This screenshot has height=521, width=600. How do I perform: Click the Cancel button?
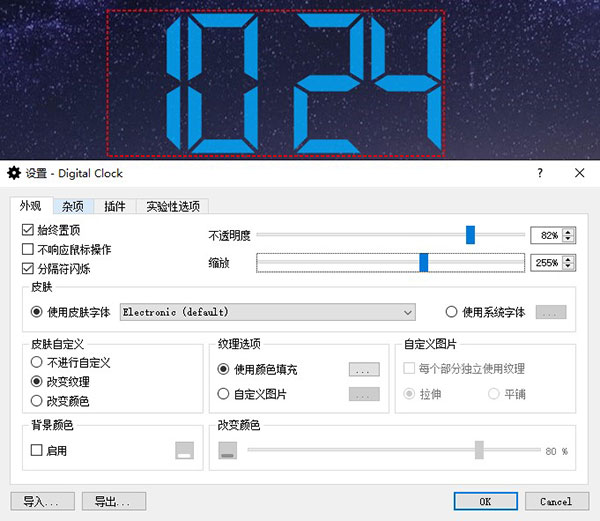click(556, 501)
